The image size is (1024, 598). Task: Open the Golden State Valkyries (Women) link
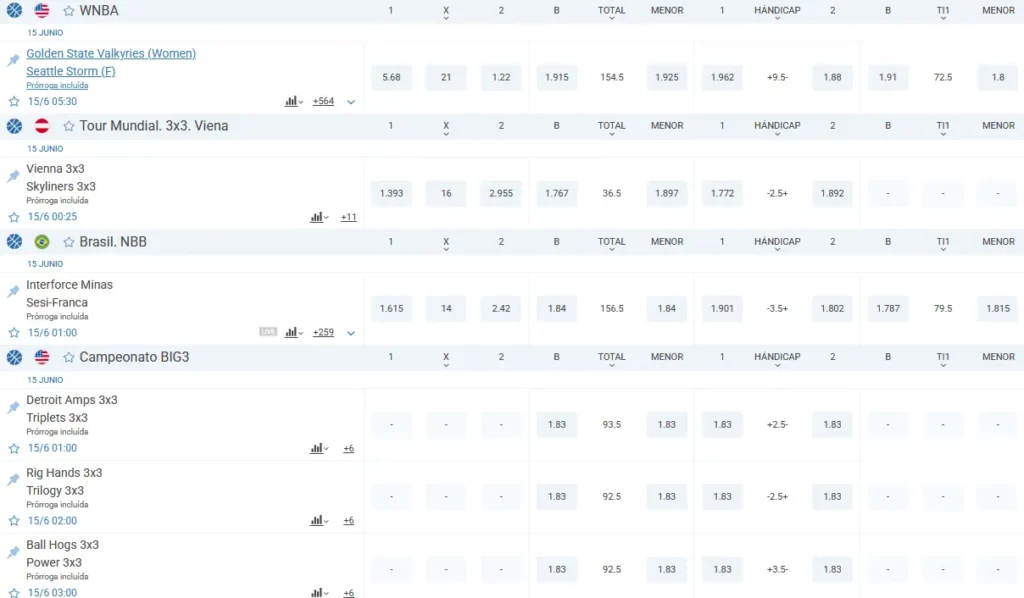click(x=111, y=54)
